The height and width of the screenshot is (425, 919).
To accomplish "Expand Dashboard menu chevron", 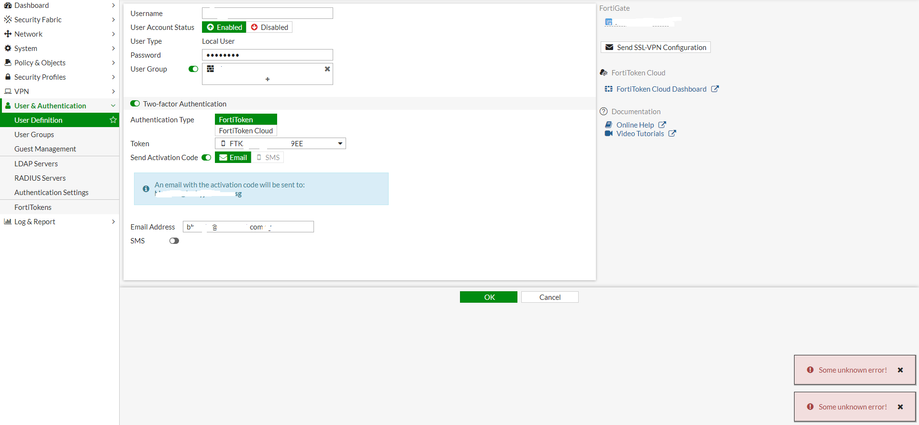I will point(113,5).
